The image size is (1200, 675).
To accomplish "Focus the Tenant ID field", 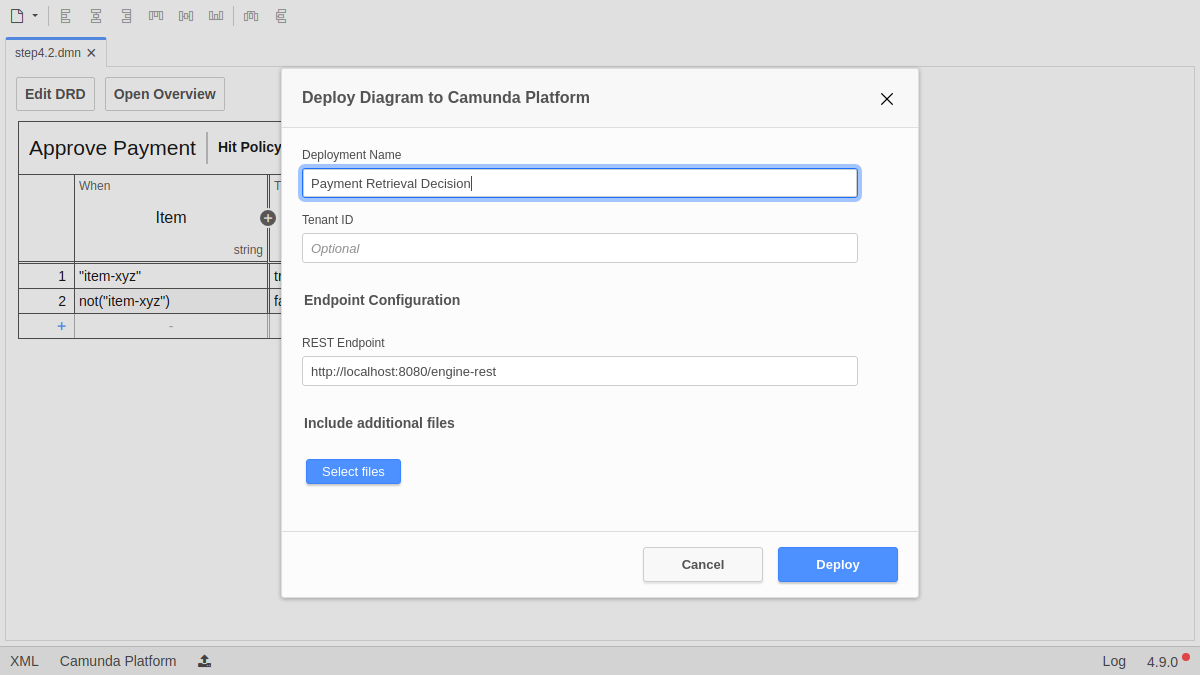I will click(579, 248).
